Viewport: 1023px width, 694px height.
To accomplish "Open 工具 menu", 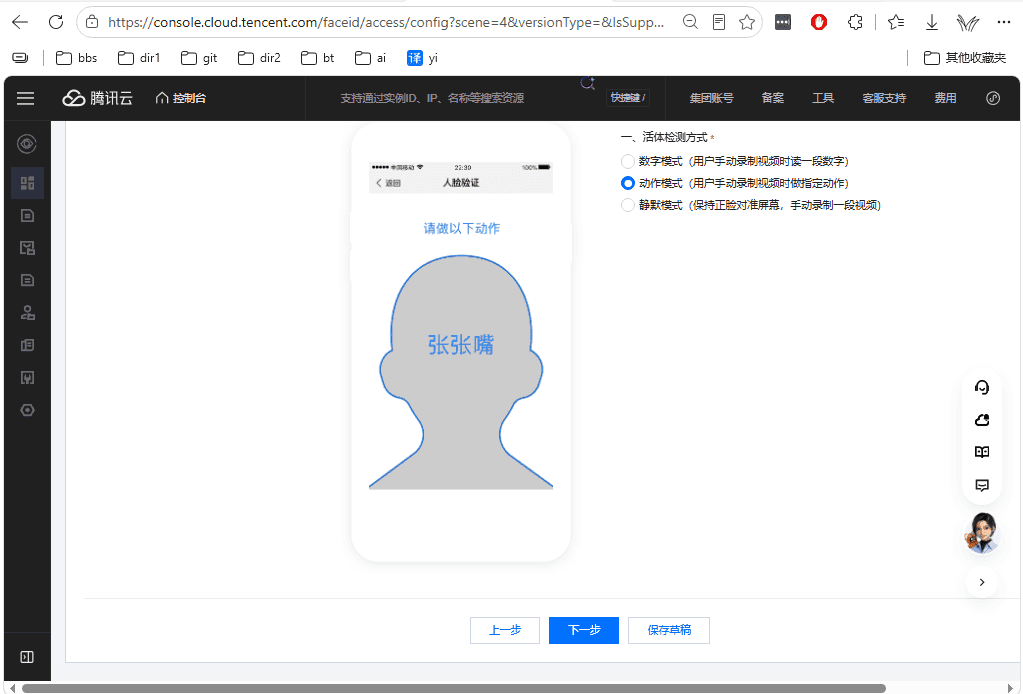I will pyautogui.click(x=823, y=98).
